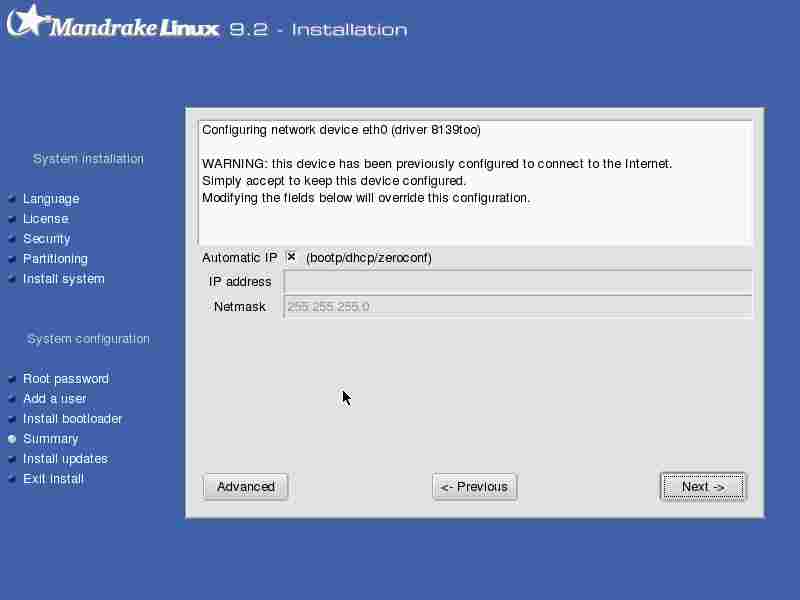Click the WARNING message text line
Image resolution: width=800 pixels, height=600 pixels.
(x=437, y=164)
